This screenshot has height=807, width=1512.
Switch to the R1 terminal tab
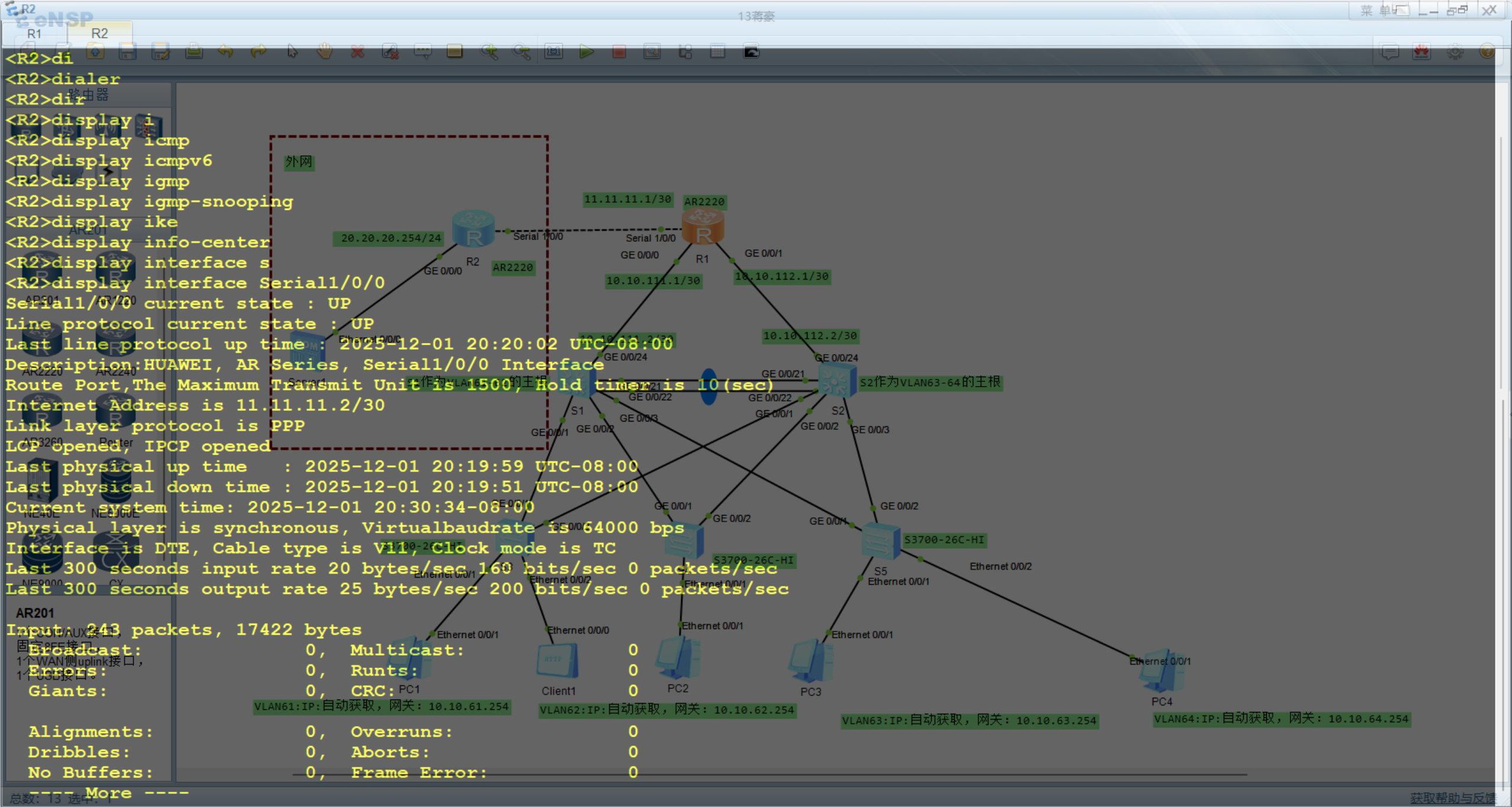click(x=34, y=34)
